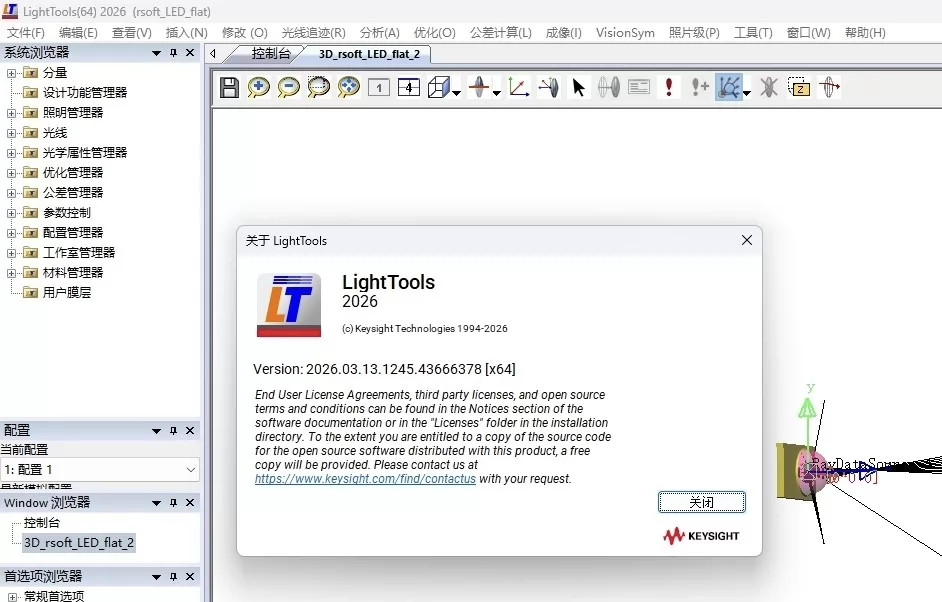This screenshot has width=942, height=602.
Task: Click the 关闭 button in About dialog
Action: [702, 502]
